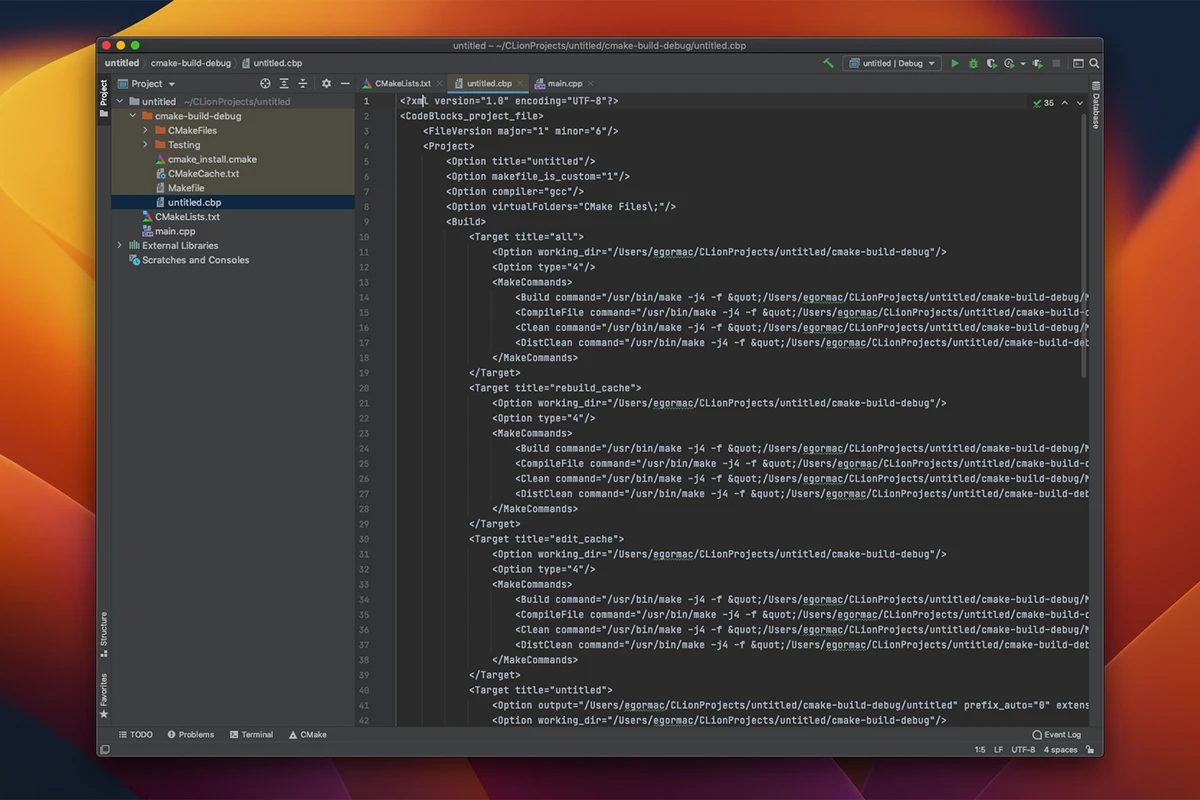Show the Problems tool window
This screenshot has height=800, width=1200.
point(190,734)
